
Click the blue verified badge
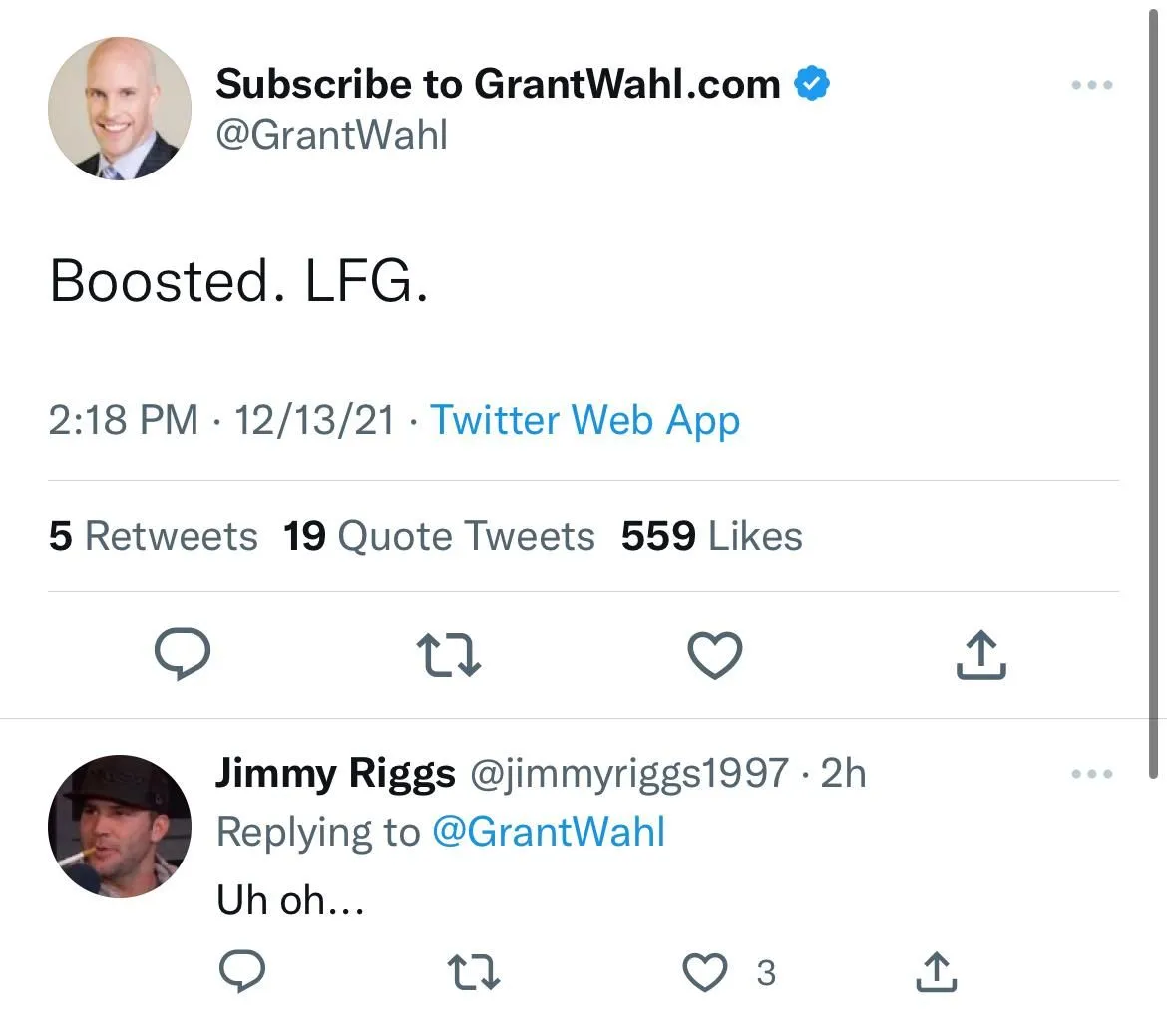(812, 84)
